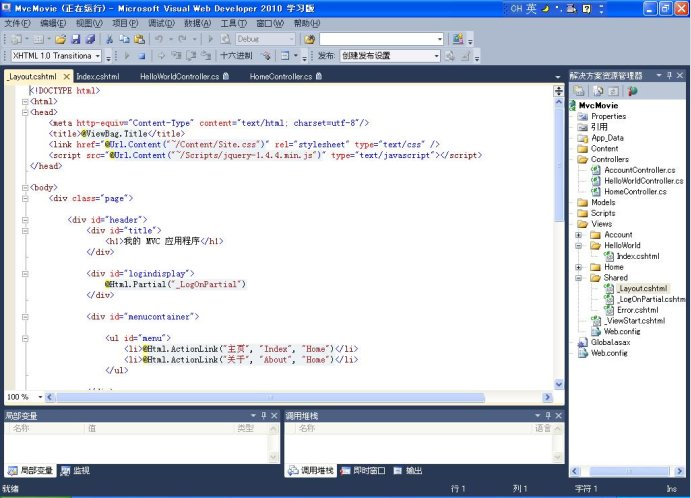
Task: Click the Show Next Statement arrow icon
Action: (x=161, y=56)
